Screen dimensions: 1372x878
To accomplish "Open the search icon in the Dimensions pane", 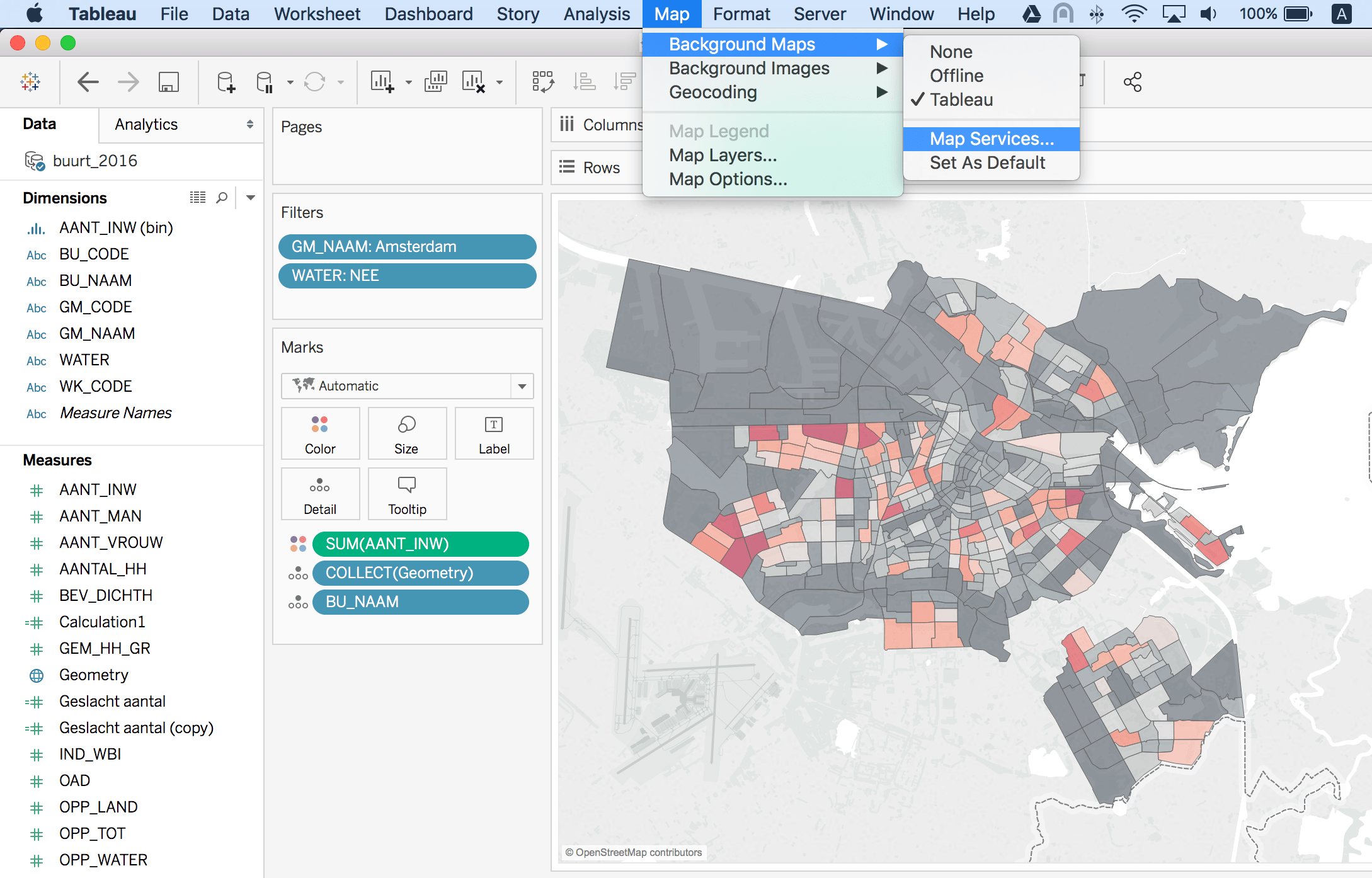I will (x=221, y=197).
